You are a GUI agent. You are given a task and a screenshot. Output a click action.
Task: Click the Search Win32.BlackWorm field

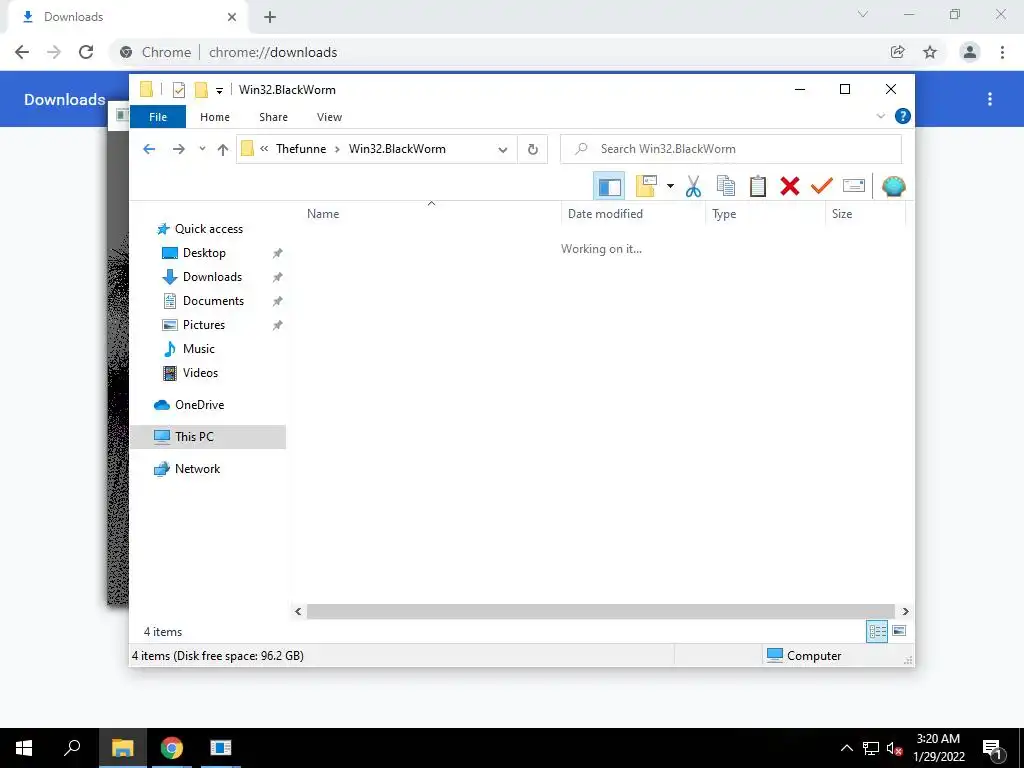731,149
